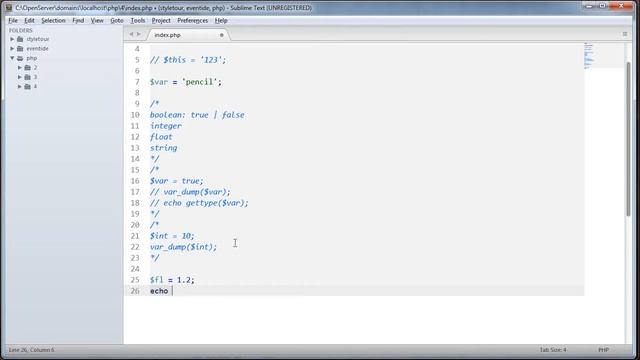Minimize the Sublime Text window

(589, 6)
